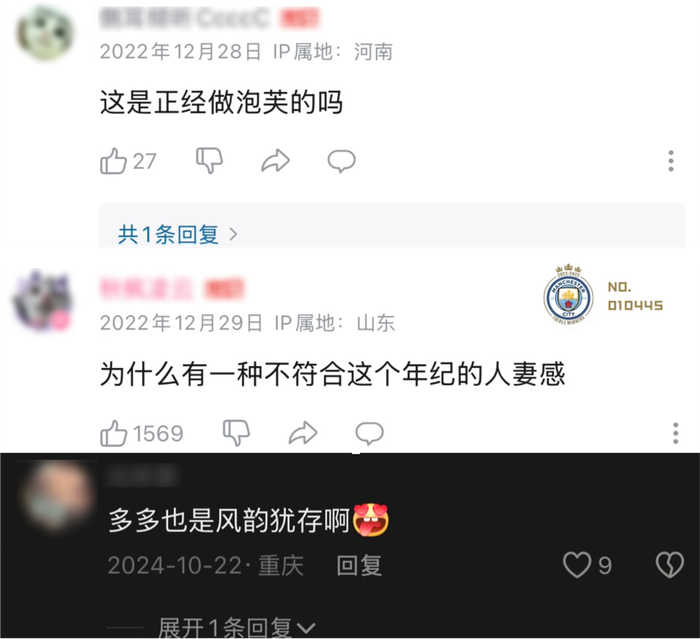Open more options for the Shandong comment
The image size is (700, 639).
coord(676,433)
